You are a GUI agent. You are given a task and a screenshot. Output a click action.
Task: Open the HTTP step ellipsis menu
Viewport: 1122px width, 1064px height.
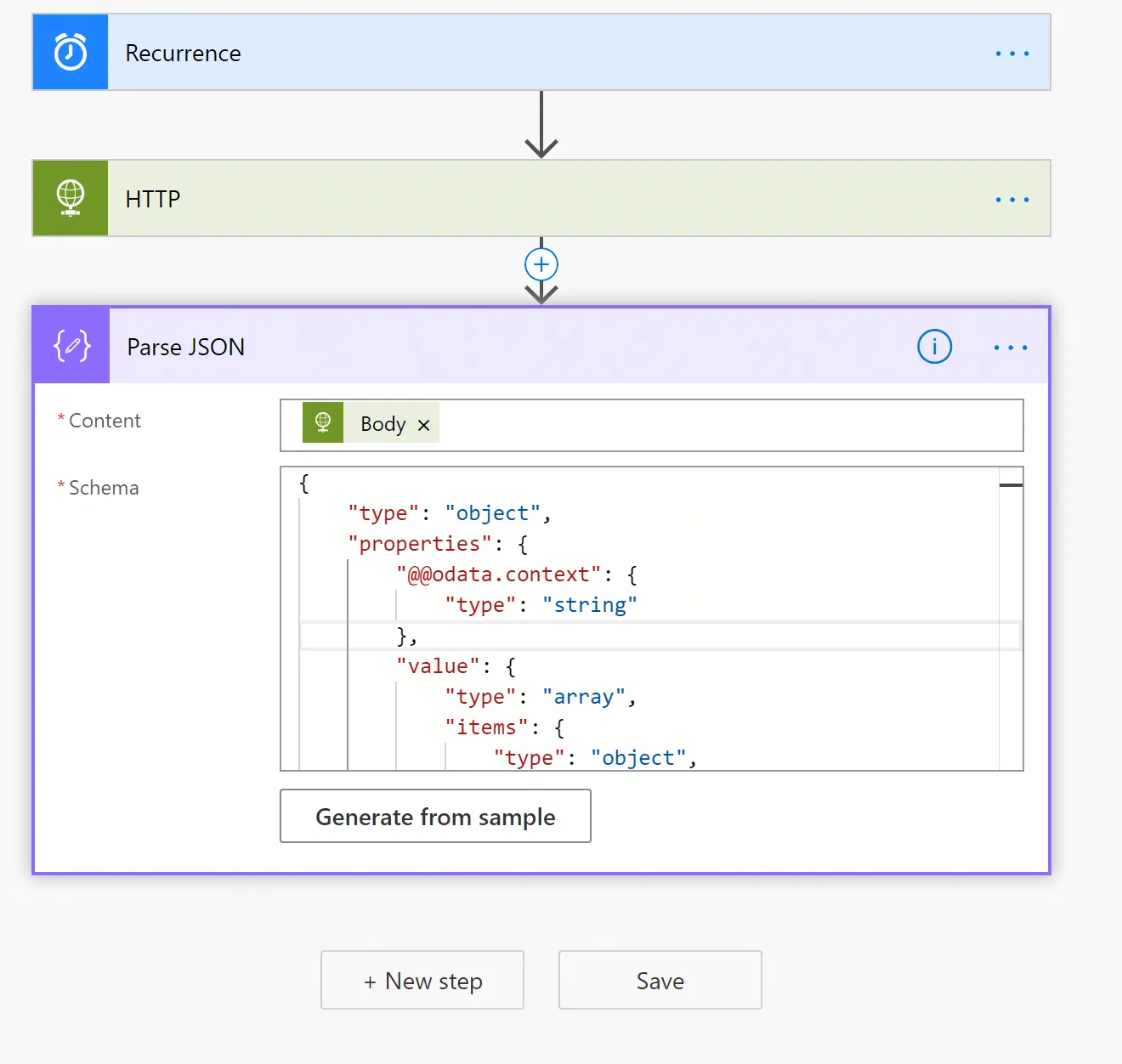[1011, 200]
